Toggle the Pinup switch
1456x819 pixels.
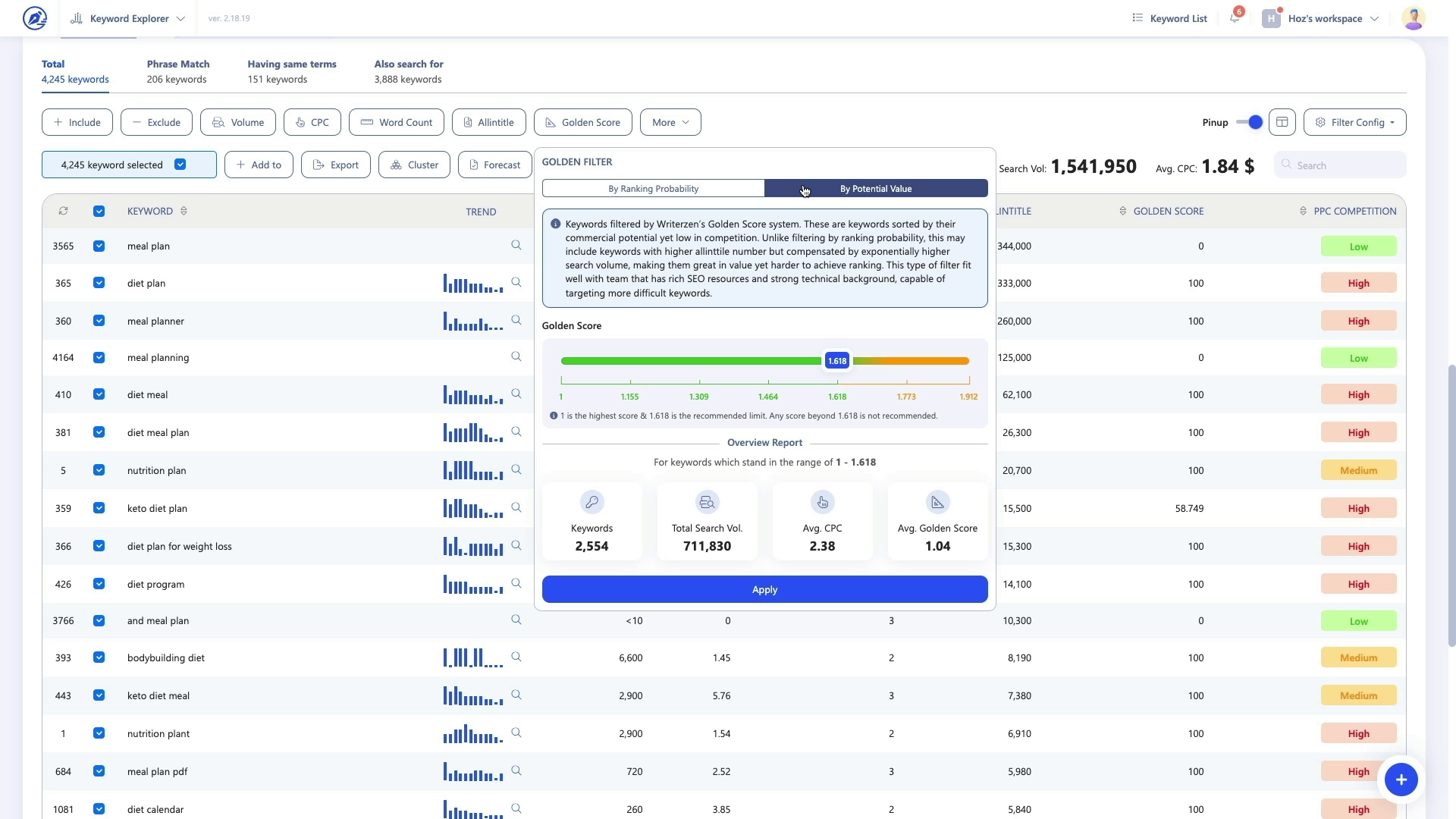tap(1249, 122)
